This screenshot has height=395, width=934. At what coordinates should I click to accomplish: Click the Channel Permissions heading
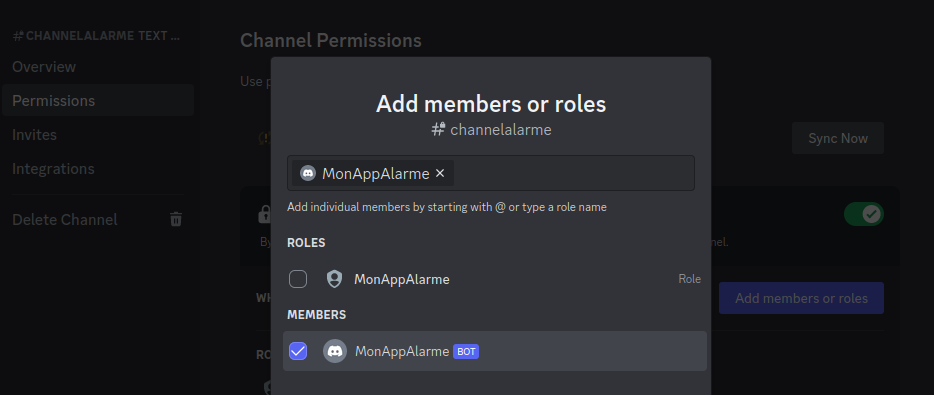pos(331,41)
